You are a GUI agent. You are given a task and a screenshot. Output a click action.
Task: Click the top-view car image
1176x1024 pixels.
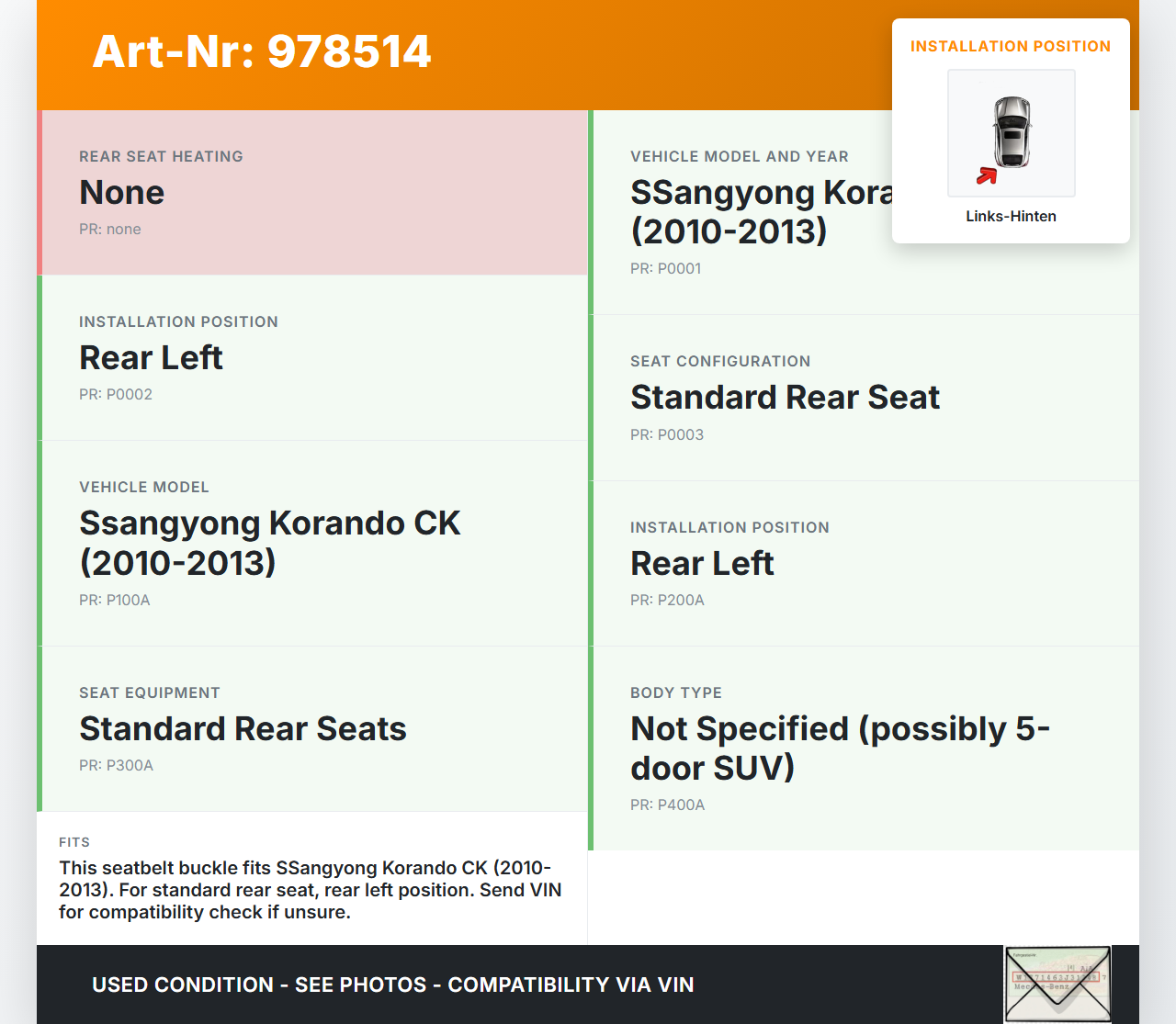1012,131
